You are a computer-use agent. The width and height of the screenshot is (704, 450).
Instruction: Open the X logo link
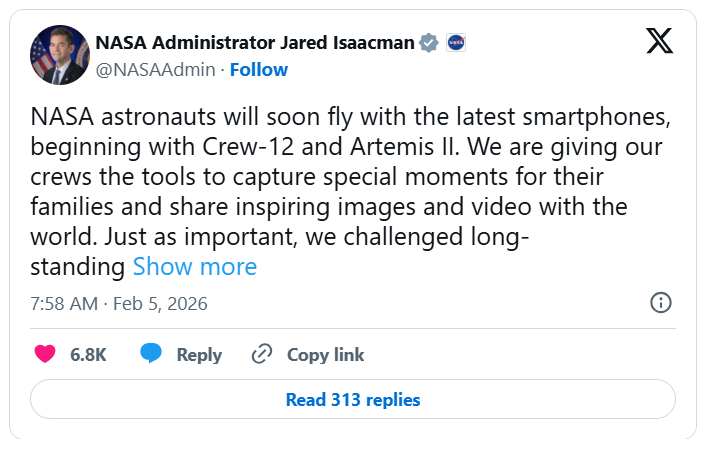659,41
